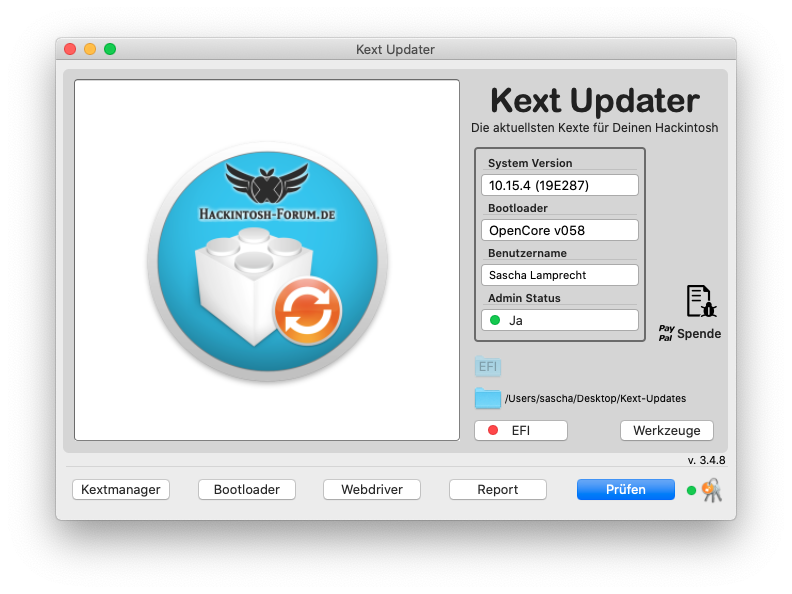Click 'Die aktuellsten Kexte für Deinen Hackintosh' subtitle
792x594 pixels.
click(595, 128)
